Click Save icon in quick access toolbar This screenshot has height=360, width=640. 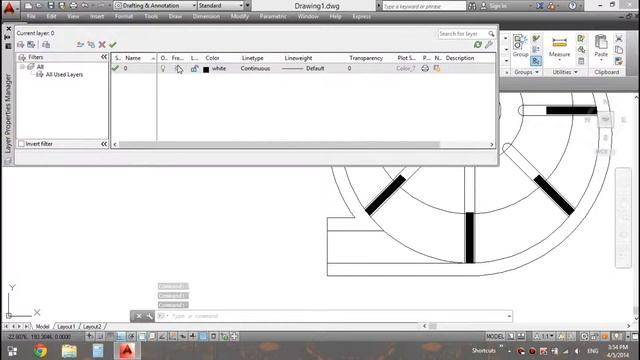click(x=51, y=6)
